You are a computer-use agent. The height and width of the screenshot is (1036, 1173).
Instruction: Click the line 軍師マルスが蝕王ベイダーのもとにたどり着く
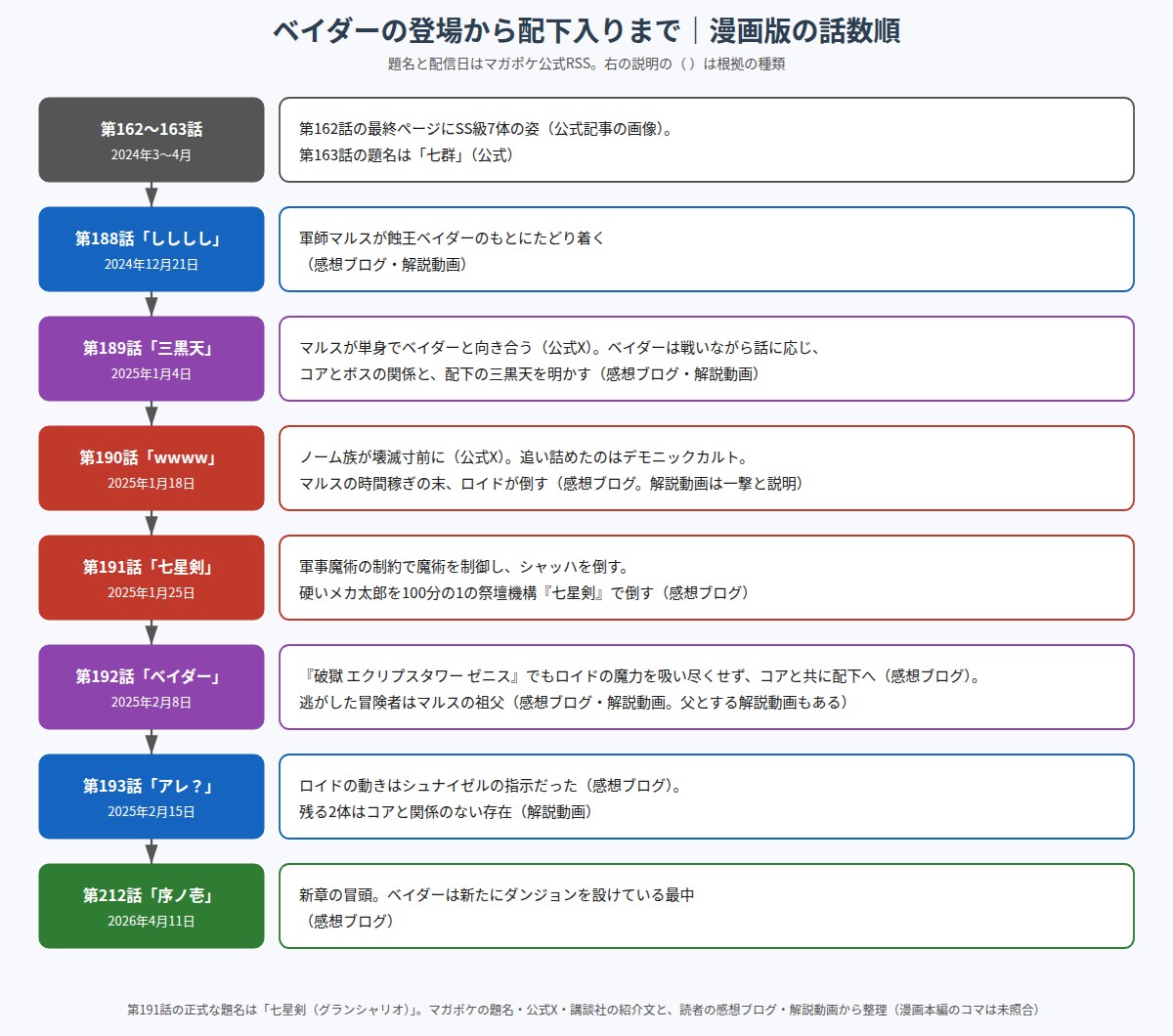point(453,237)
